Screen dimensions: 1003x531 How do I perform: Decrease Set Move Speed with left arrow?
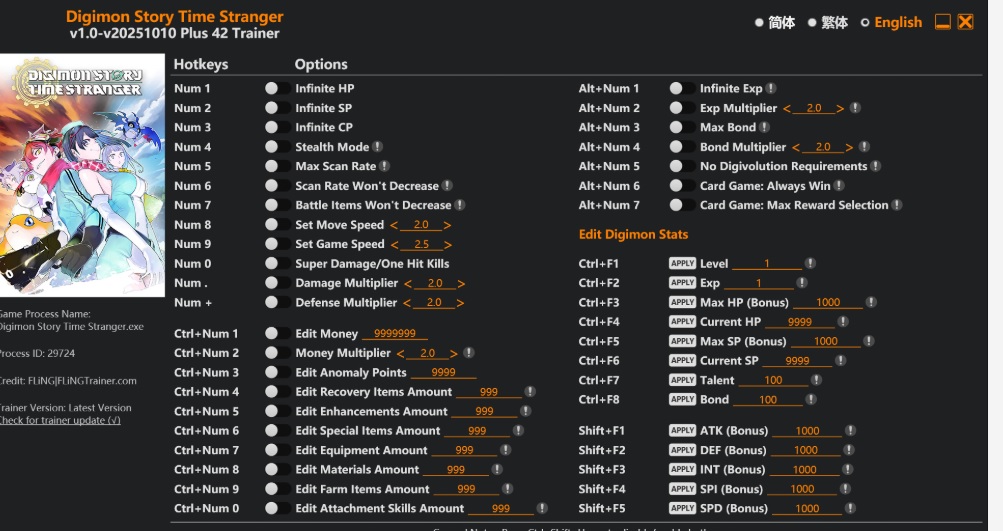tap(394, 225)
